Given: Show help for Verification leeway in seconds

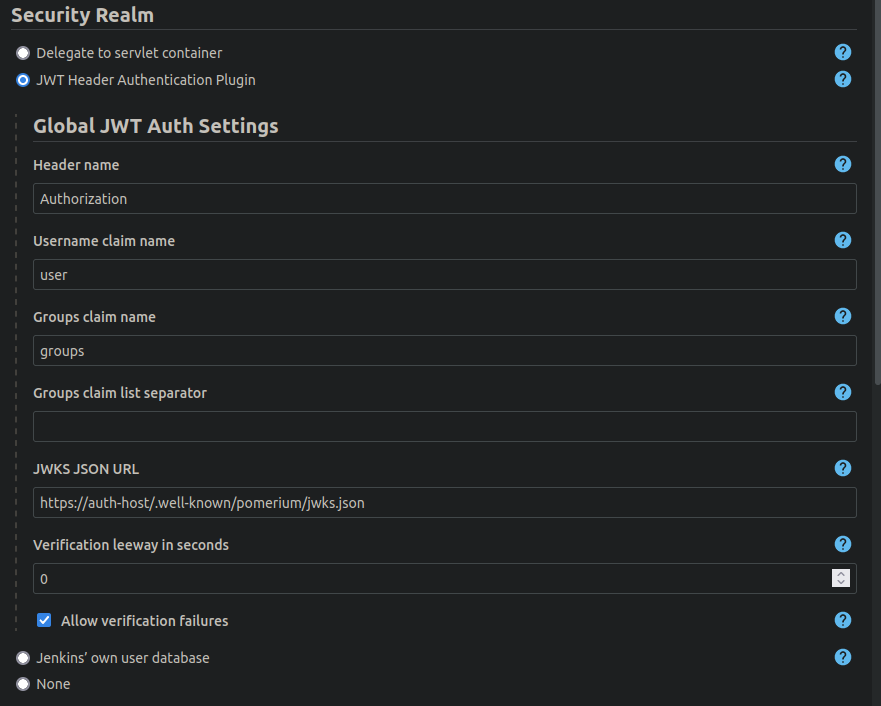Looking at the screenshot, I should click(x=842, y=544).
